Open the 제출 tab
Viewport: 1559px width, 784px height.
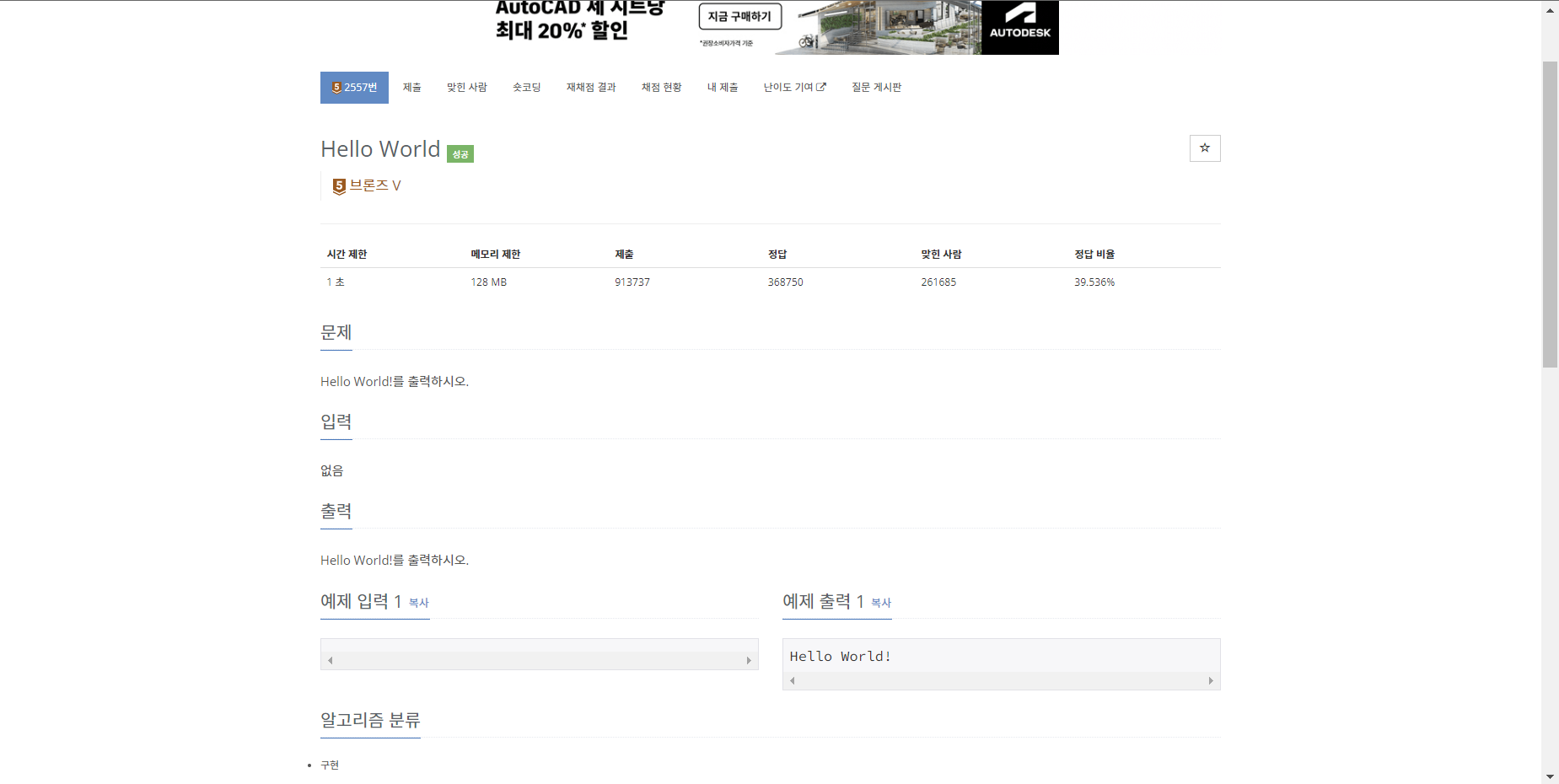pos(412,87)
